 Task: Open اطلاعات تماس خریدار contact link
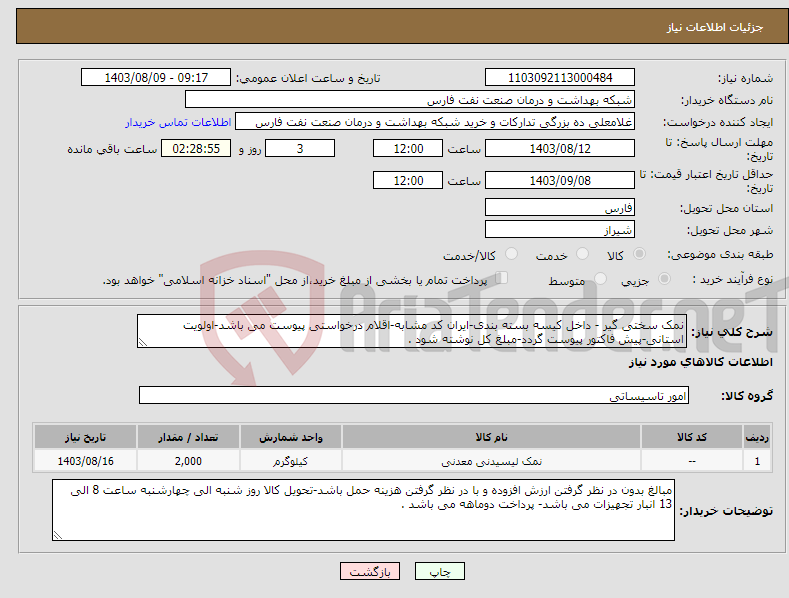coord(178,122)
